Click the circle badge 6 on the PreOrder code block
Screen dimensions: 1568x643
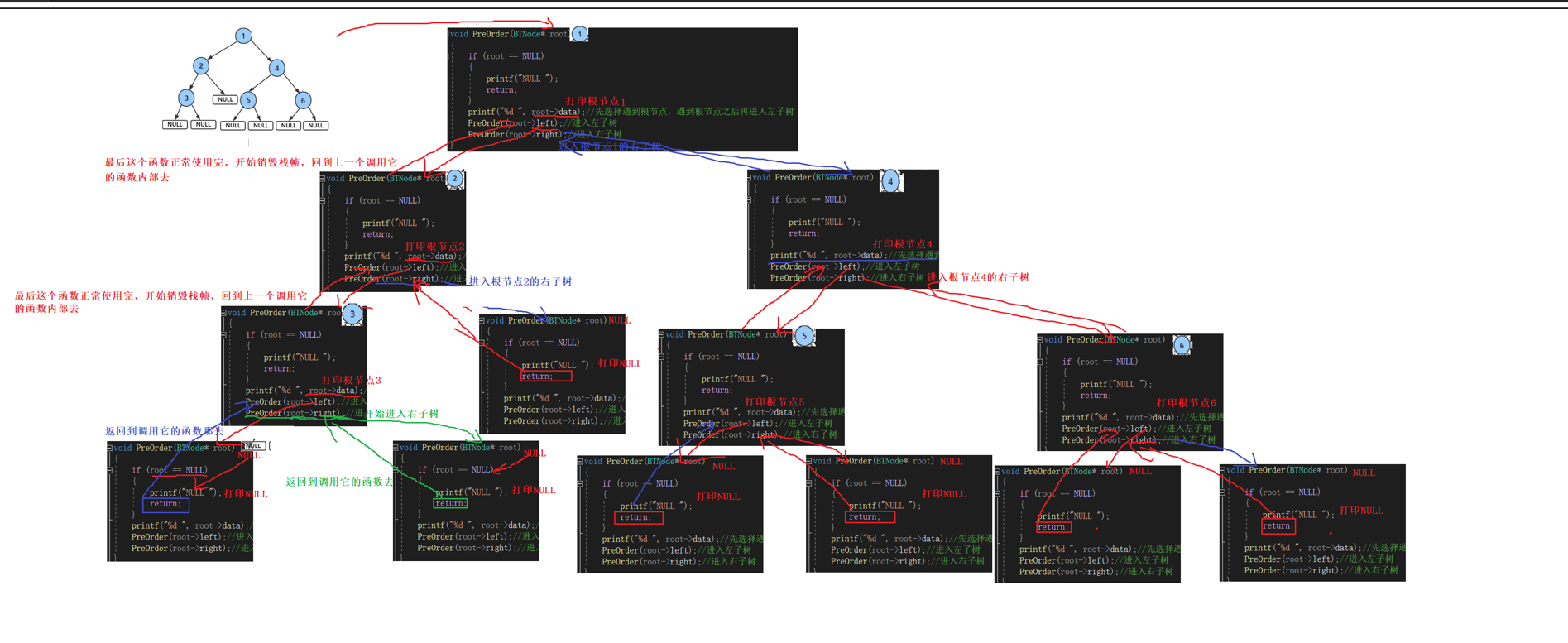1182,345
